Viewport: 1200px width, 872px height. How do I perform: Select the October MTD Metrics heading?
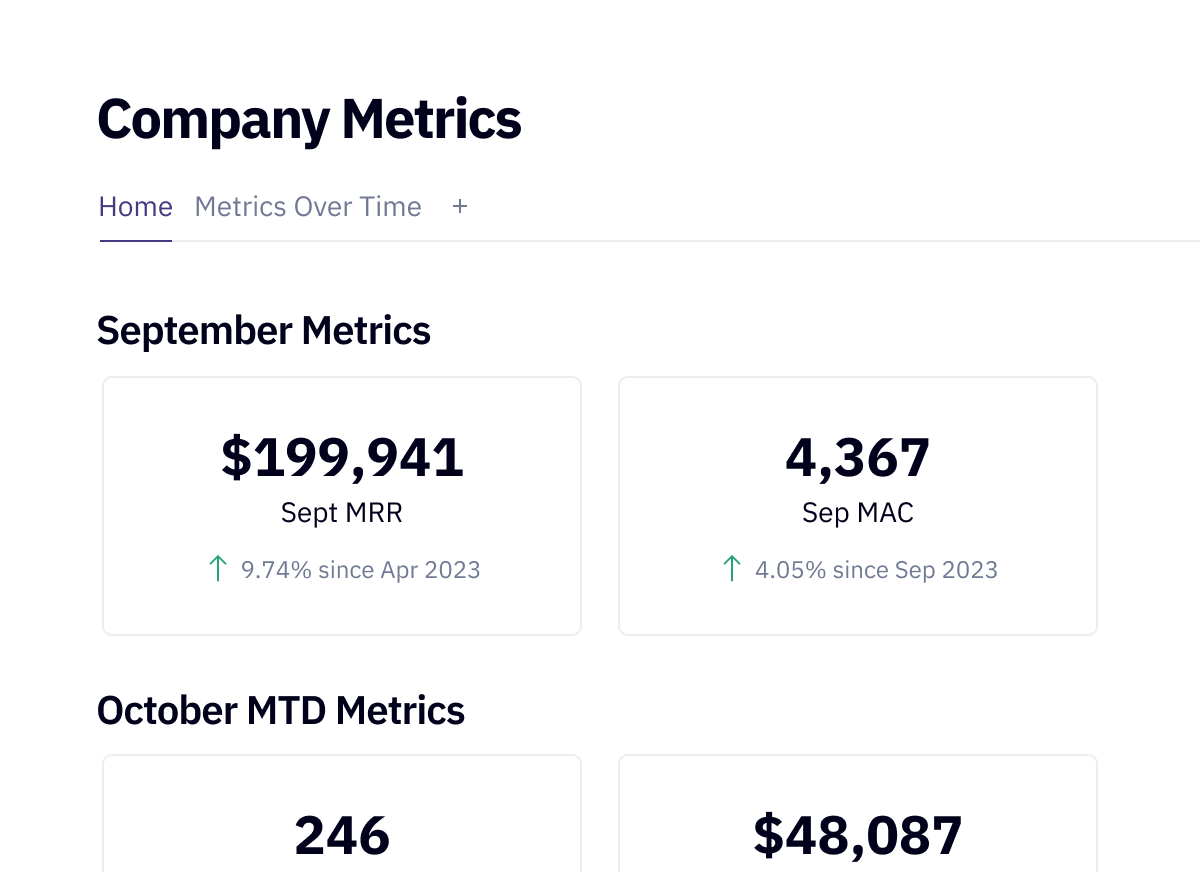[281, 710]
